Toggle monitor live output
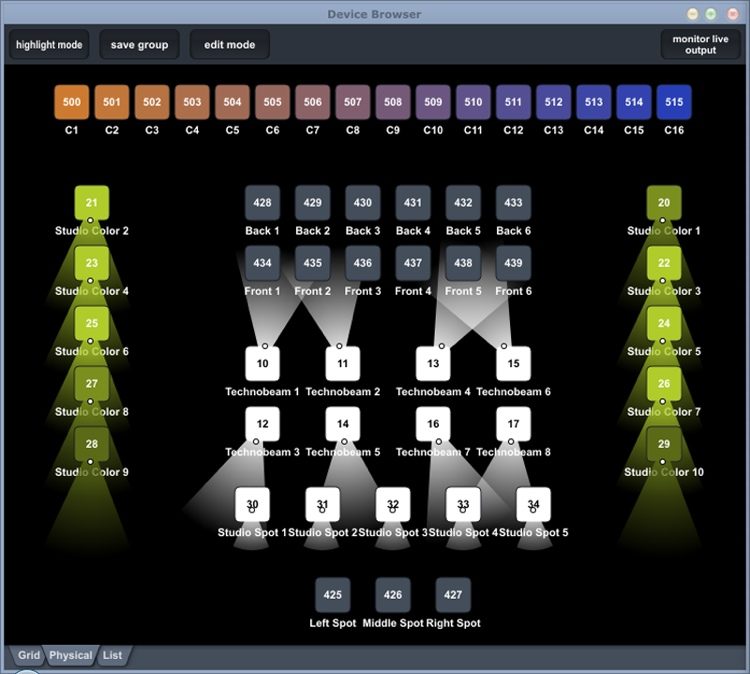The height and width of the screenshot is (674, 750). coord(700,45)
